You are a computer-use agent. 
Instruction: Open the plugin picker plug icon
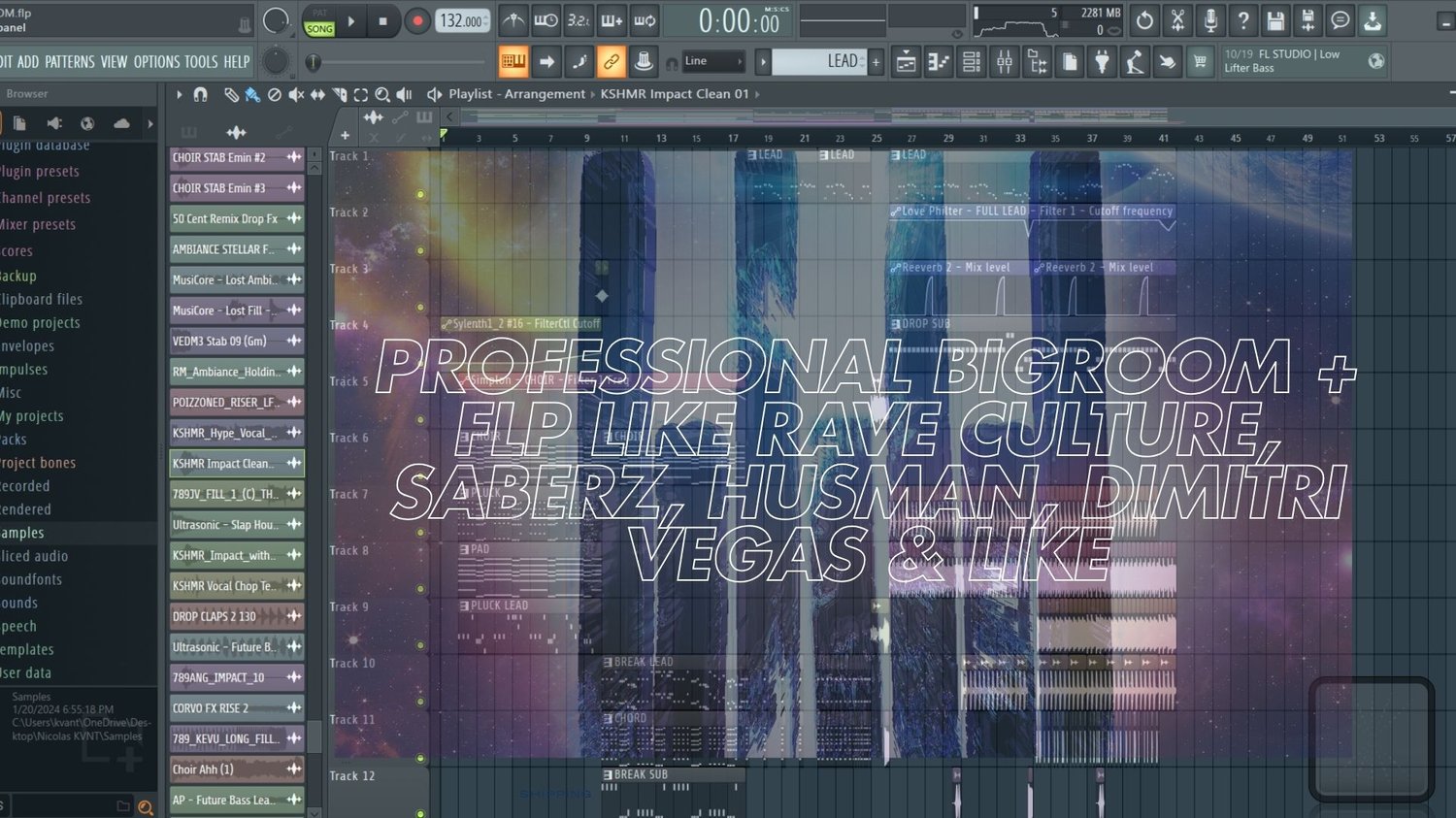(x=1102, y=62)
